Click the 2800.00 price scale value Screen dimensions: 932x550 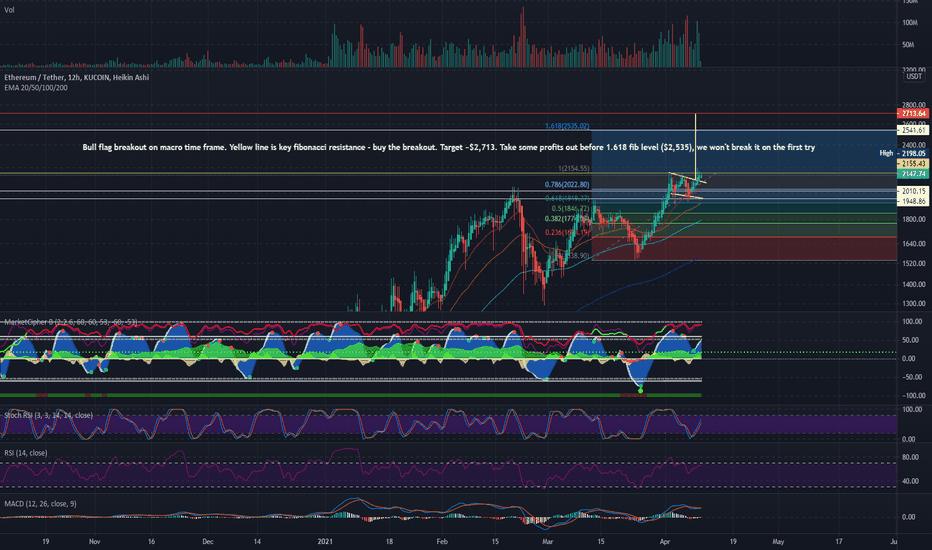pos(914,105)
